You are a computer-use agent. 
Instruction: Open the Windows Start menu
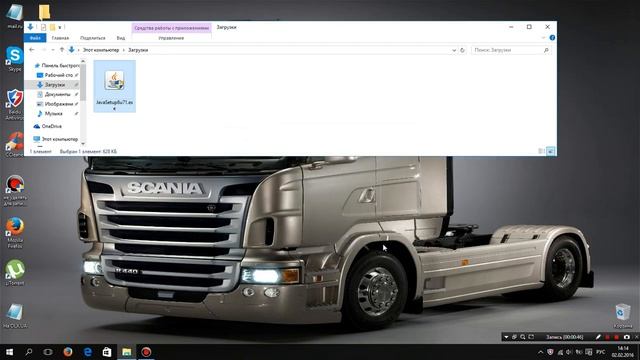[9, 352]
